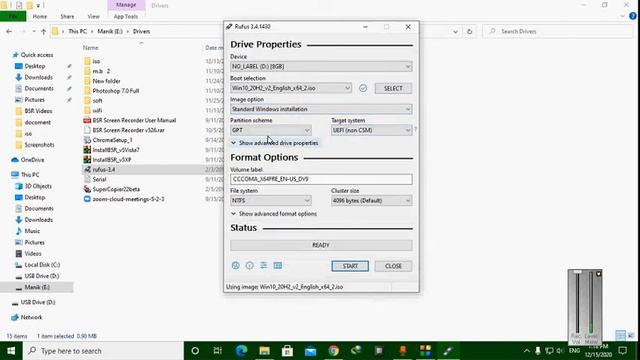Click This PC in address breadcrumb
The width and height of the screenshot is (640, 360).
pyautogui.click(x=78, y=31)
